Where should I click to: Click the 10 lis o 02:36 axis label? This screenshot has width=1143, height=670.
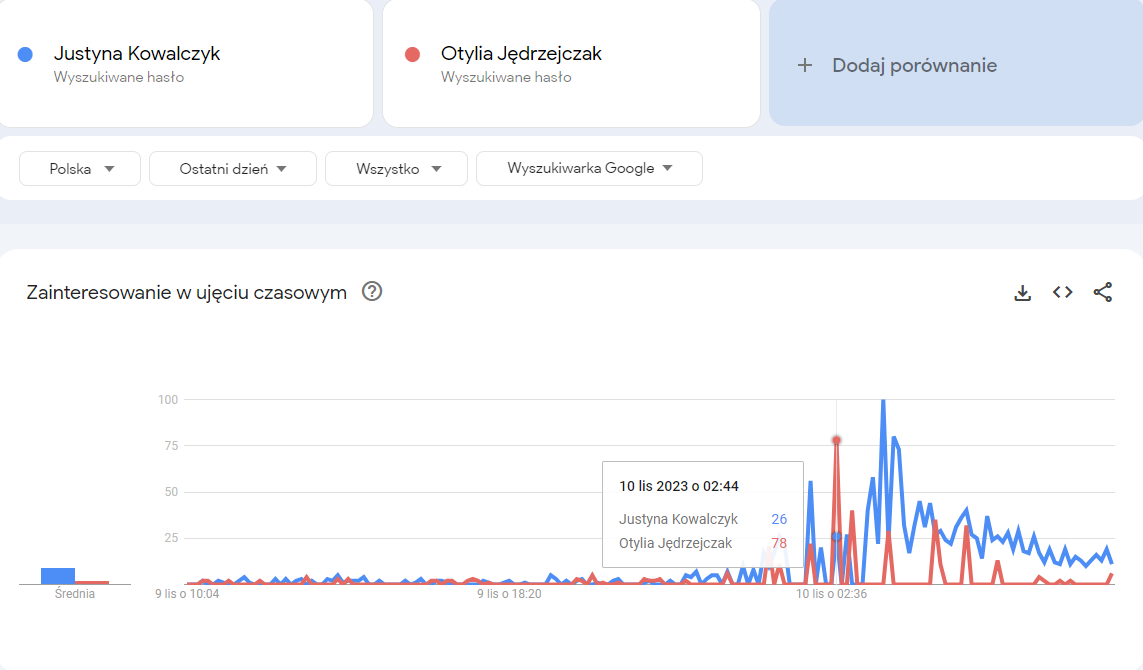point(831,594)
